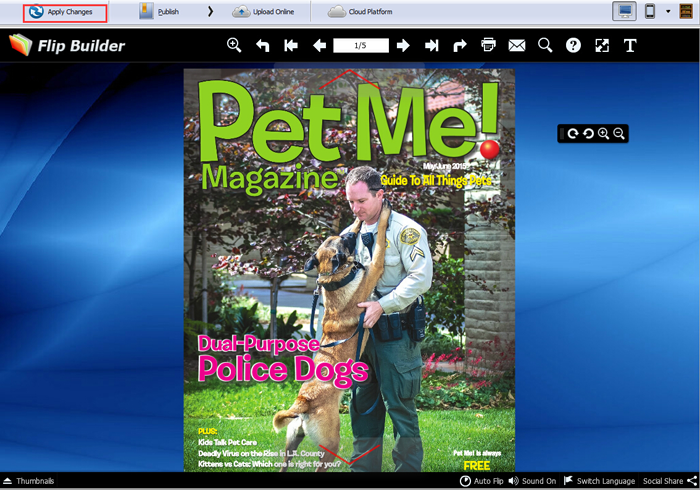
Task: Zoom in using the floating panel
Action: (604, 133)
